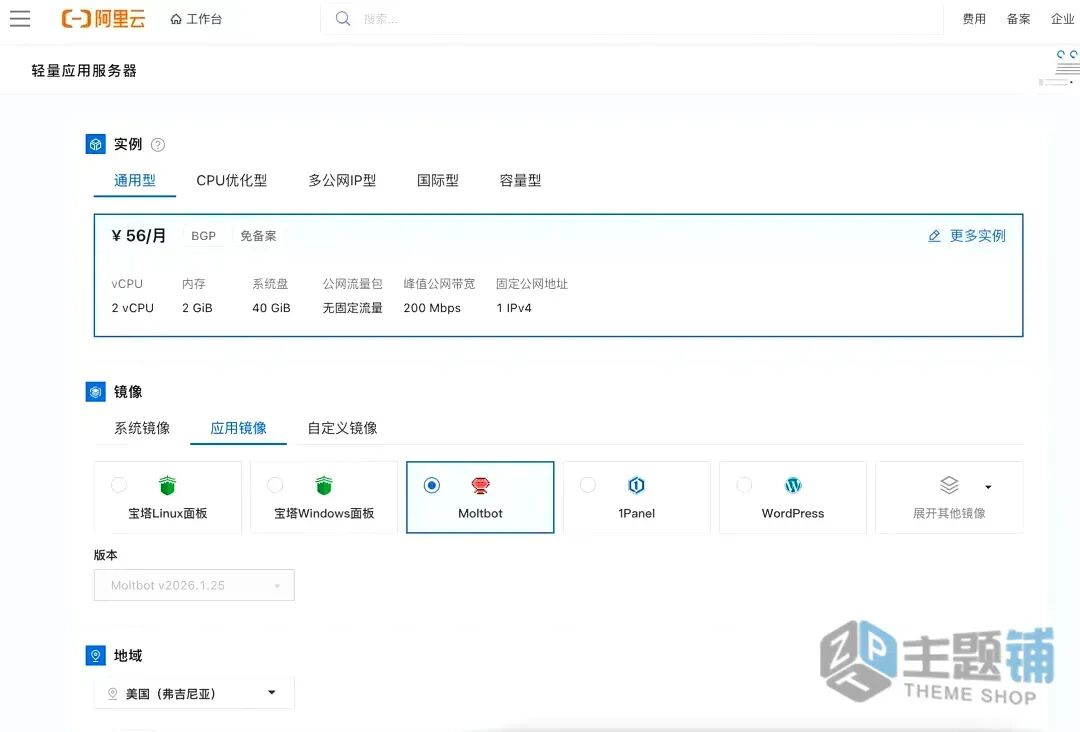Open the Moltbot v2026.1.25 version dropdown

tap(194, 585)
